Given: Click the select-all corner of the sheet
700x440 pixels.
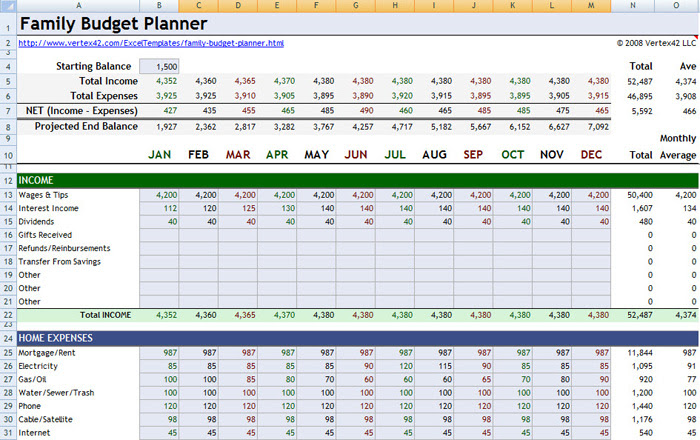Looking at the screenshot, I should coord(8,6).
